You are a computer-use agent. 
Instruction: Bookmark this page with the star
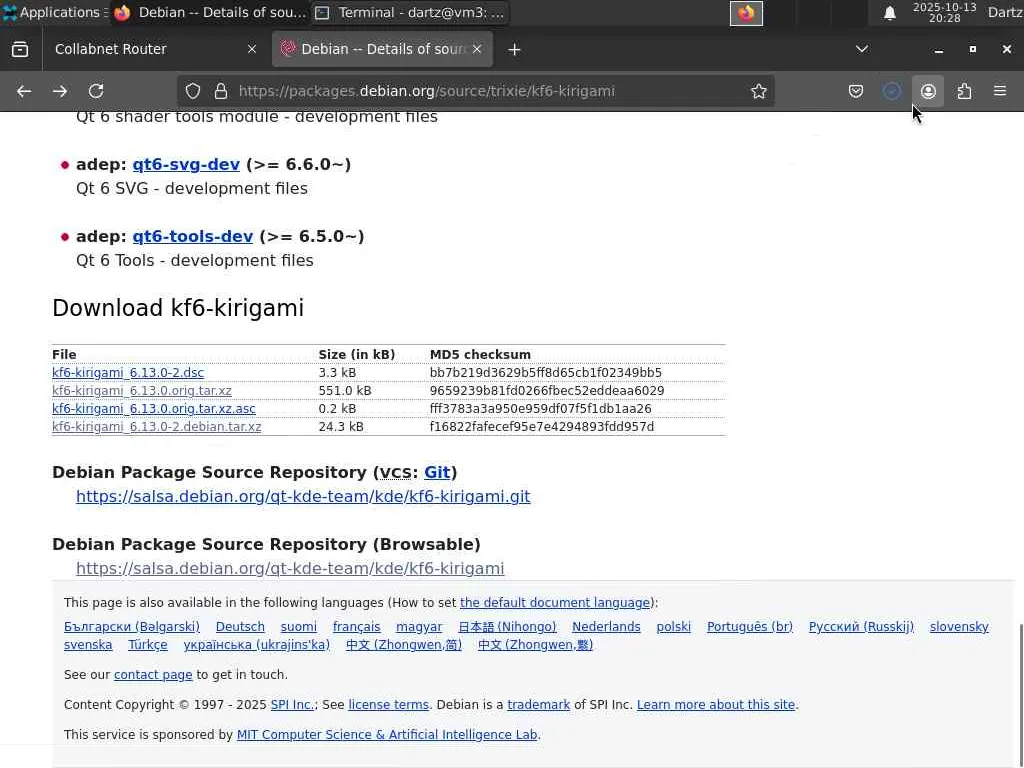point(758,91)
